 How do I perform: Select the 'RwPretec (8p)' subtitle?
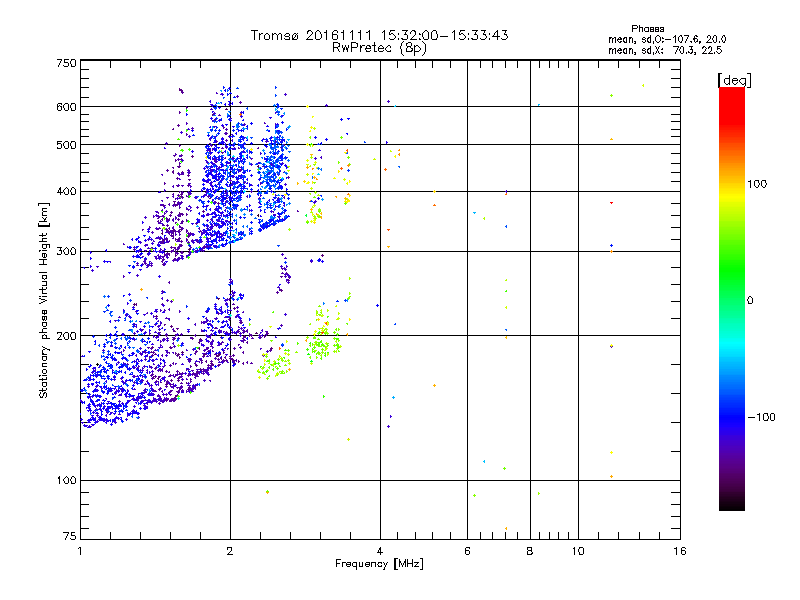click(x=379, y=48)
